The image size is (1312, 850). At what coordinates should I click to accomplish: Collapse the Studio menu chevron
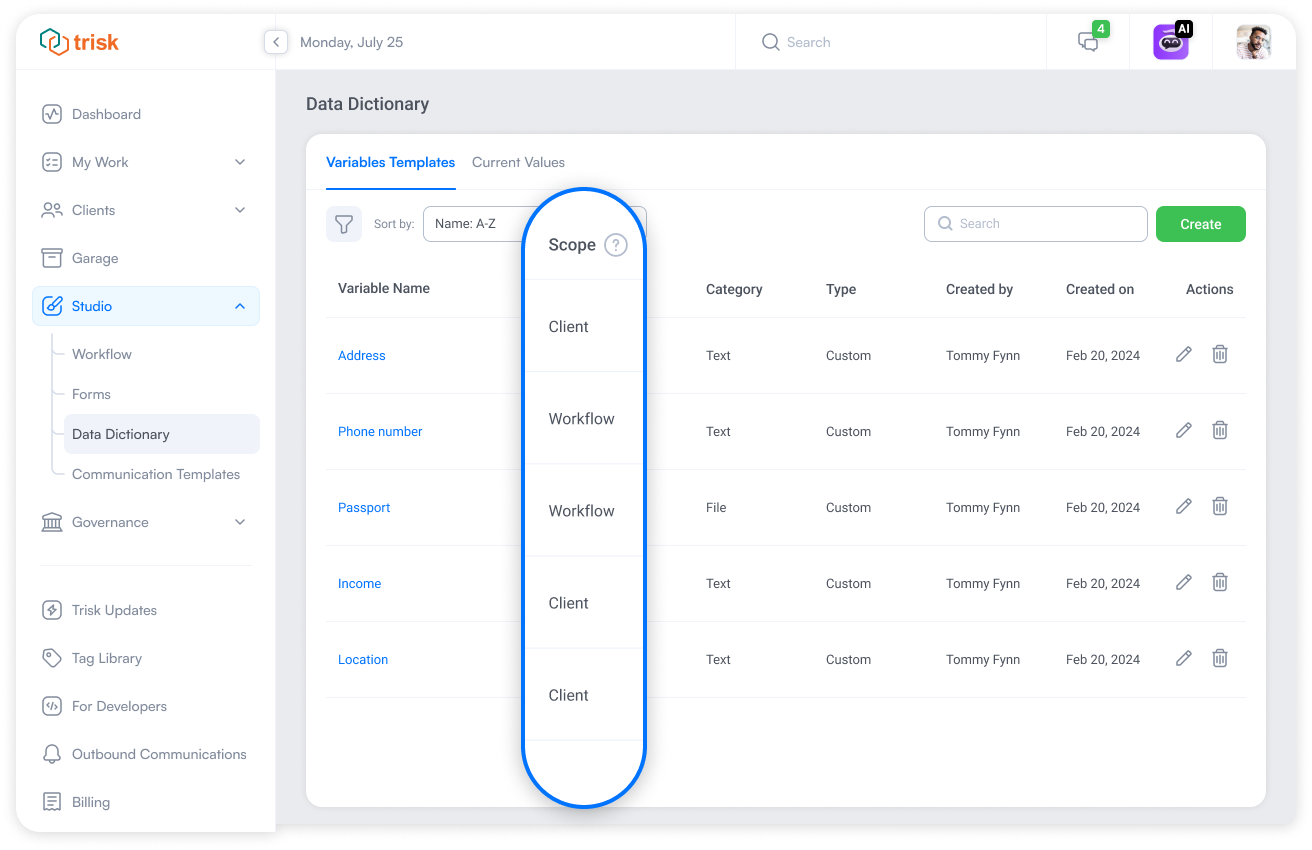click(240, 306)
